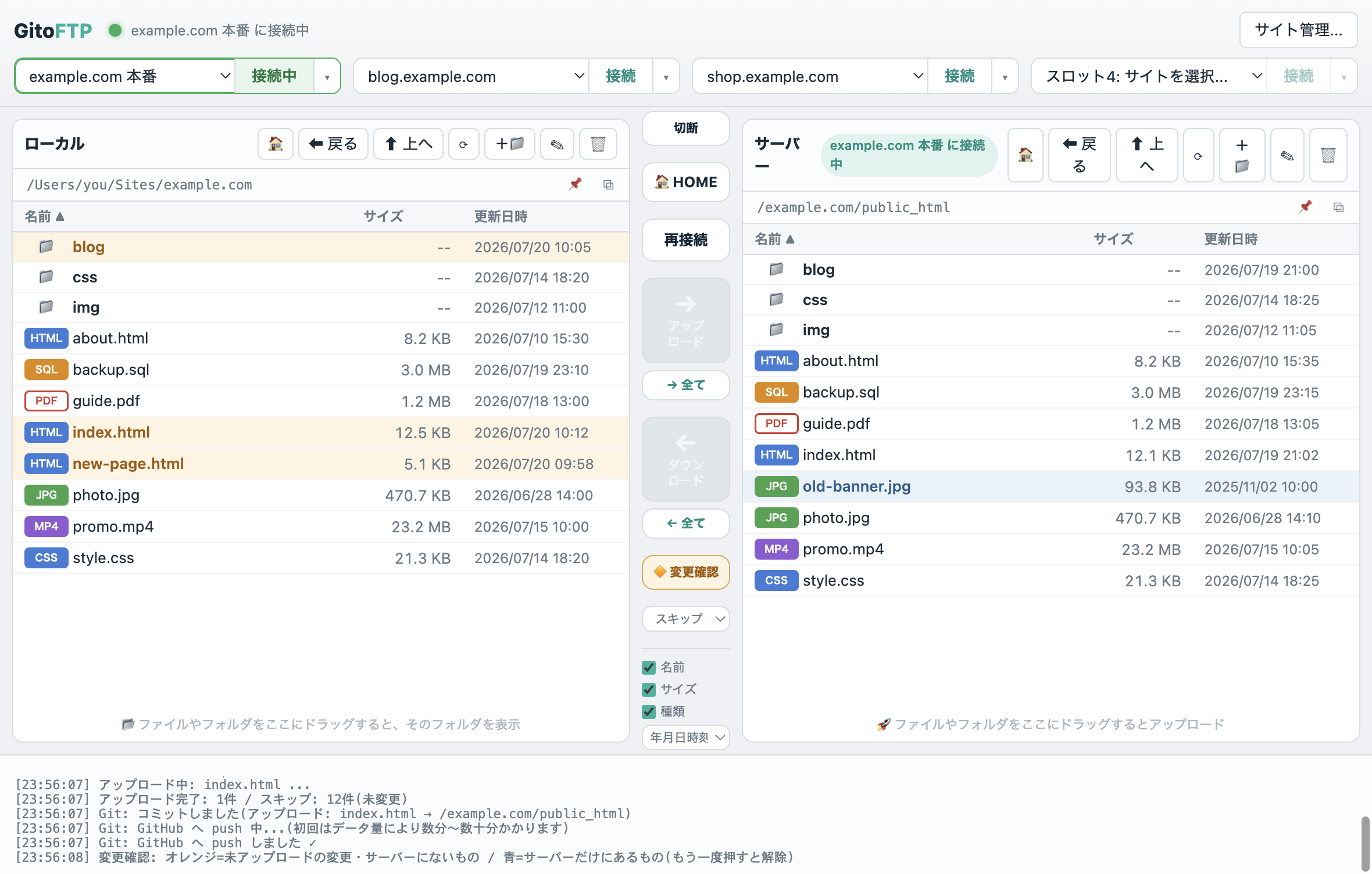Click the local trash delete icon

coord(598,144)
